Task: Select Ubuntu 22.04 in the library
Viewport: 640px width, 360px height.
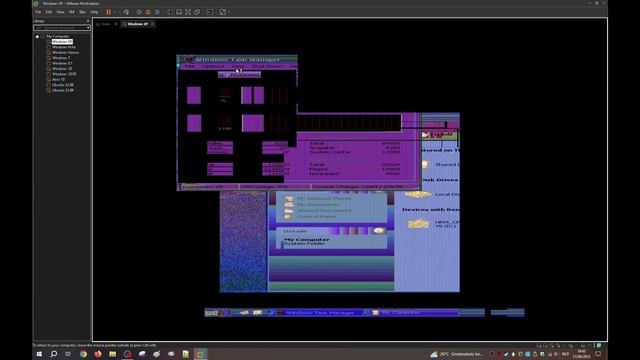Action: (63, 85)
